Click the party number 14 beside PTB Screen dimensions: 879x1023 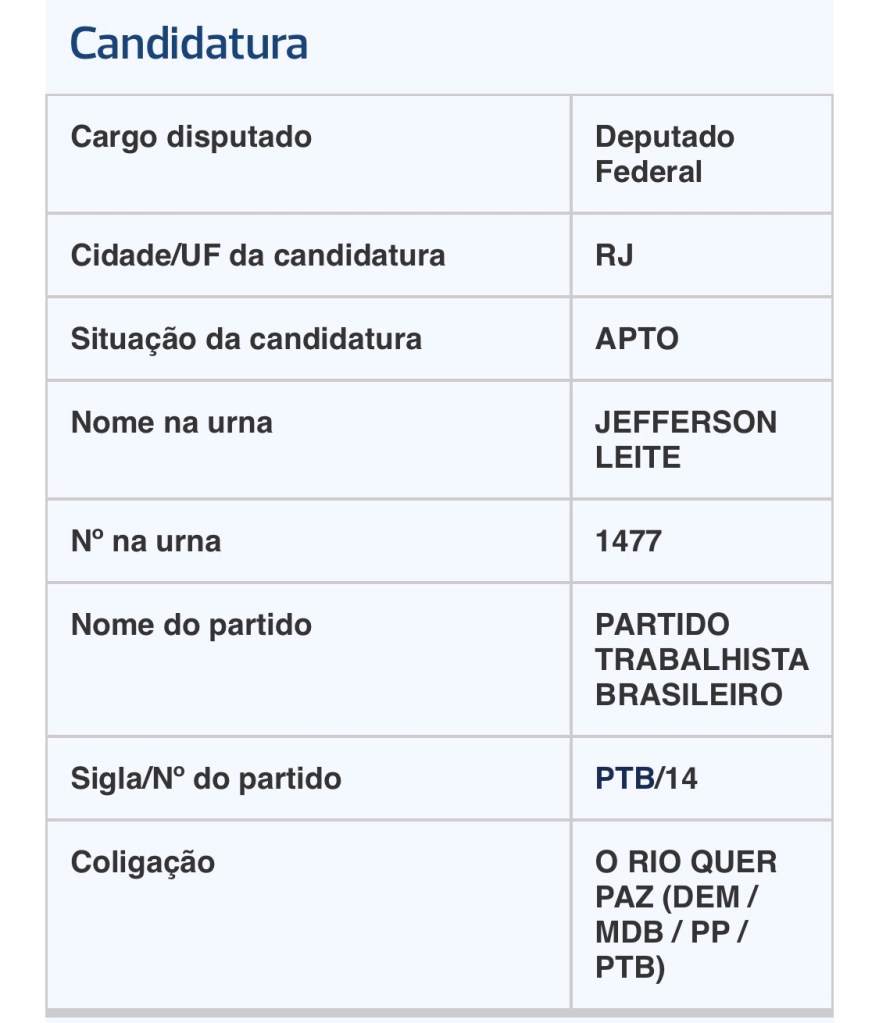tap(680, 778)
